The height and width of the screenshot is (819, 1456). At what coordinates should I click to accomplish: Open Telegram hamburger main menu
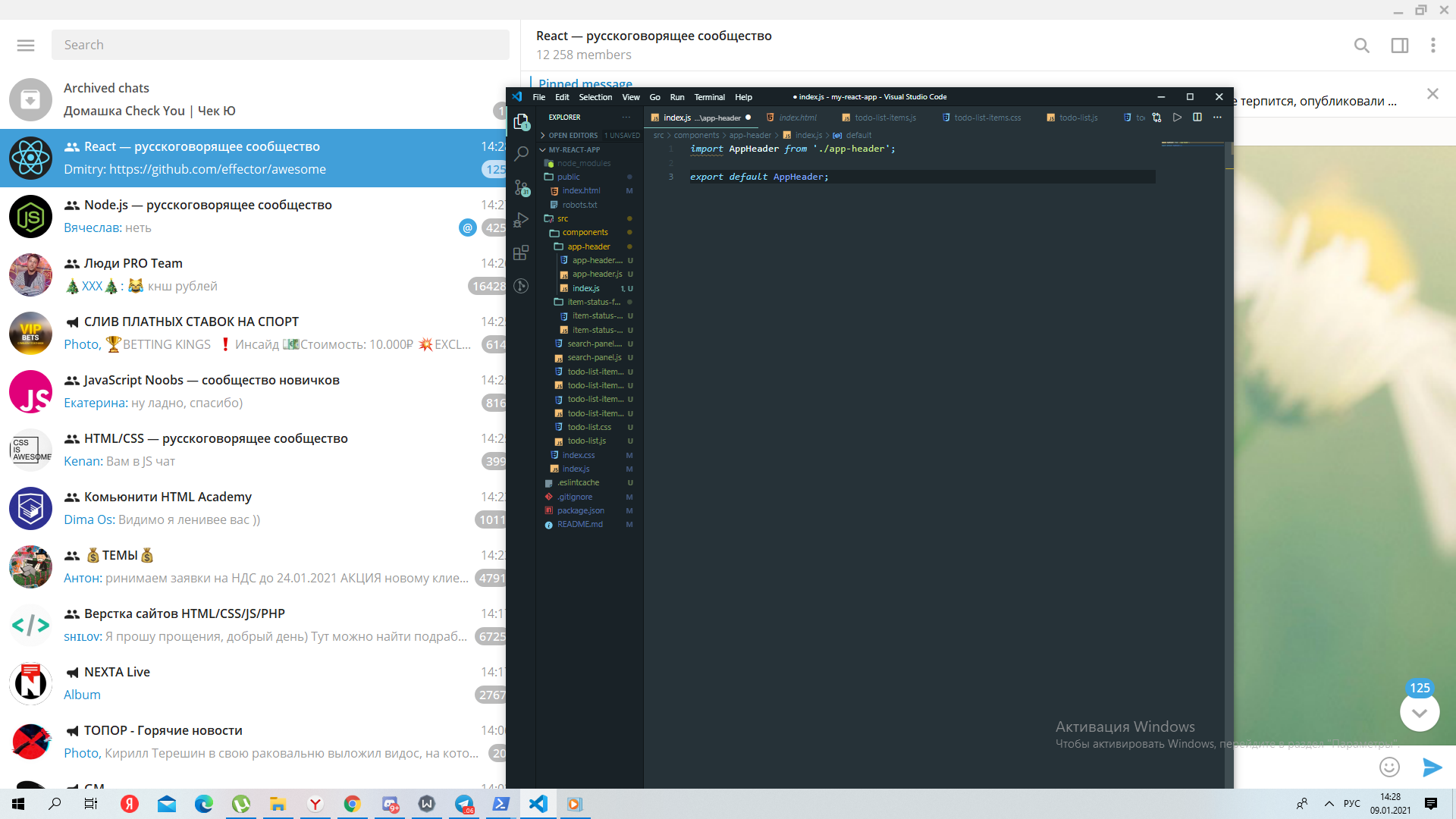coord(26,45)
